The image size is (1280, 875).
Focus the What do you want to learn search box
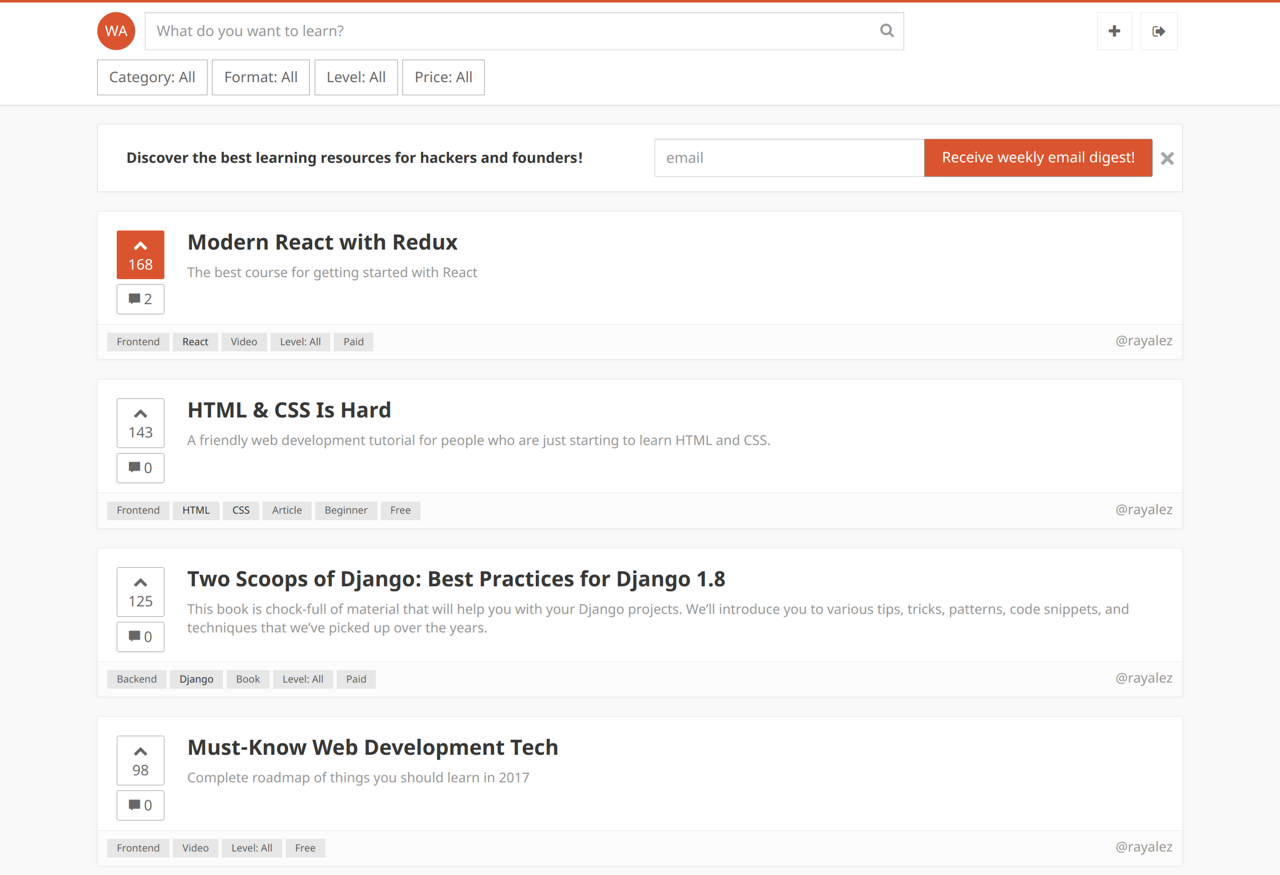510,31
